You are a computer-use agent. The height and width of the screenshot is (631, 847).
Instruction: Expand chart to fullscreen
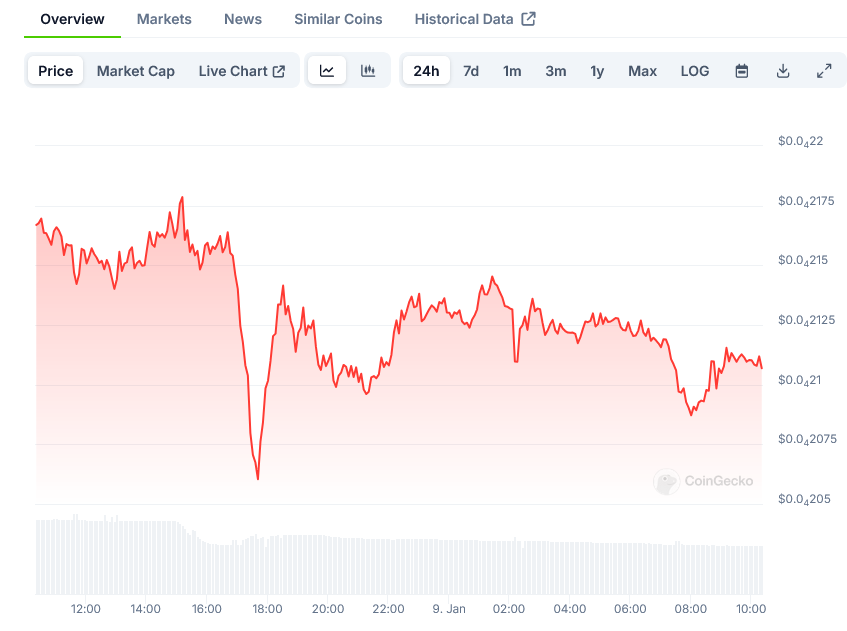824,71
